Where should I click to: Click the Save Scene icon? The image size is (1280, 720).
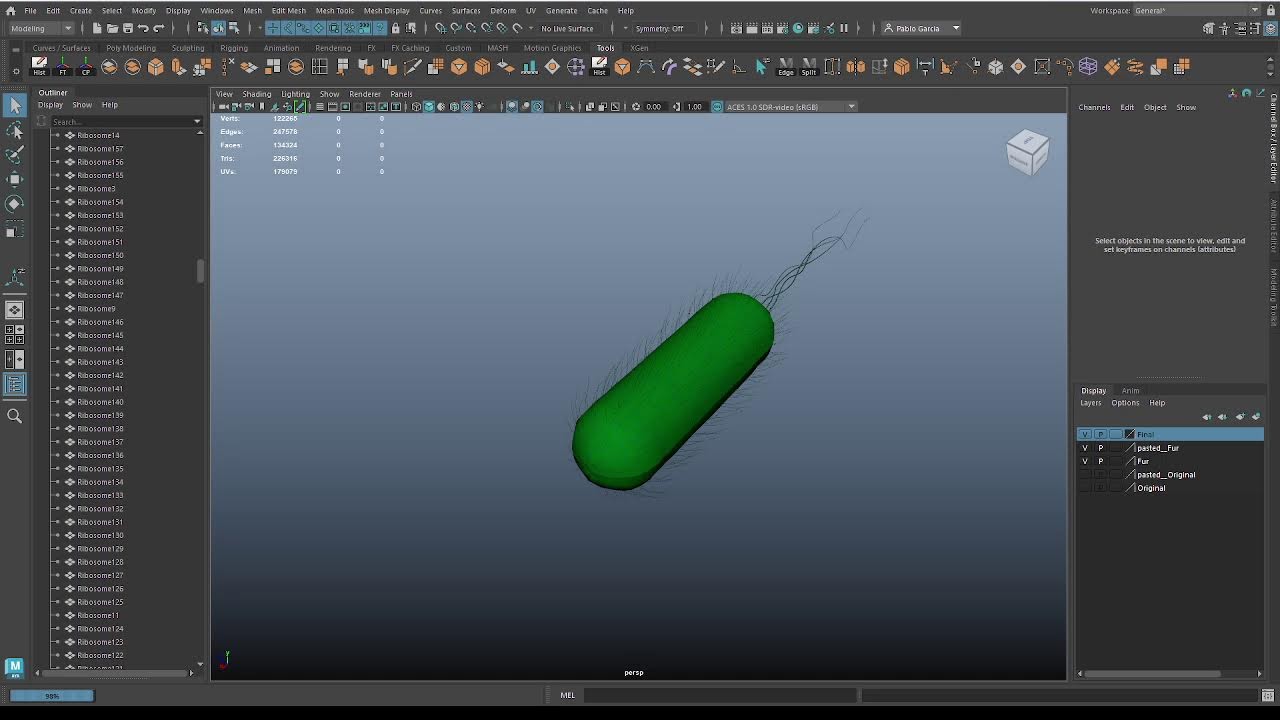(x=128, y=28)
